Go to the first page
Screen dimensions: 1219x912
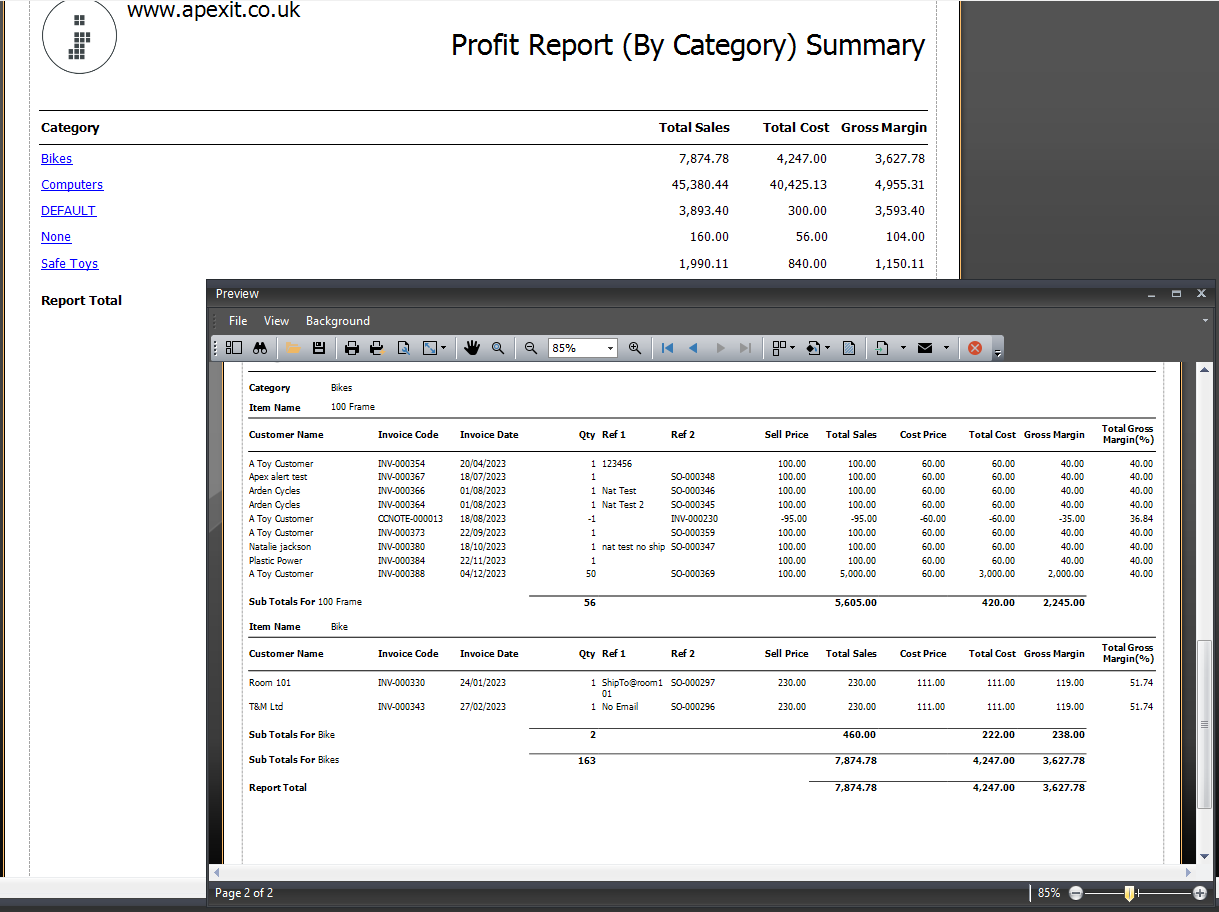point(667,348)
